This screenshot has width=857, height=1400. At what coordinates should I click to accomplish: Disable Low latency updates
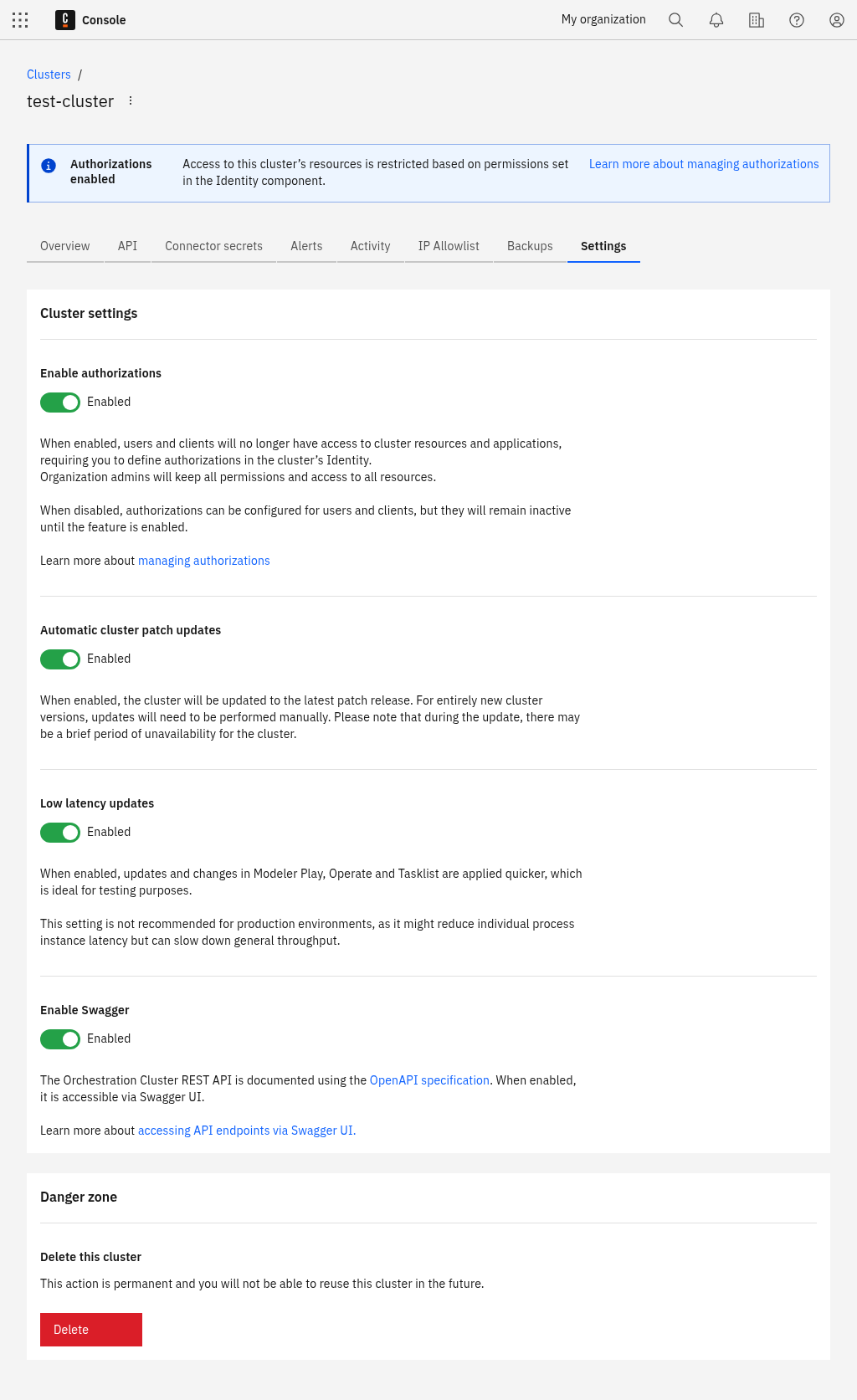(59, 832)
